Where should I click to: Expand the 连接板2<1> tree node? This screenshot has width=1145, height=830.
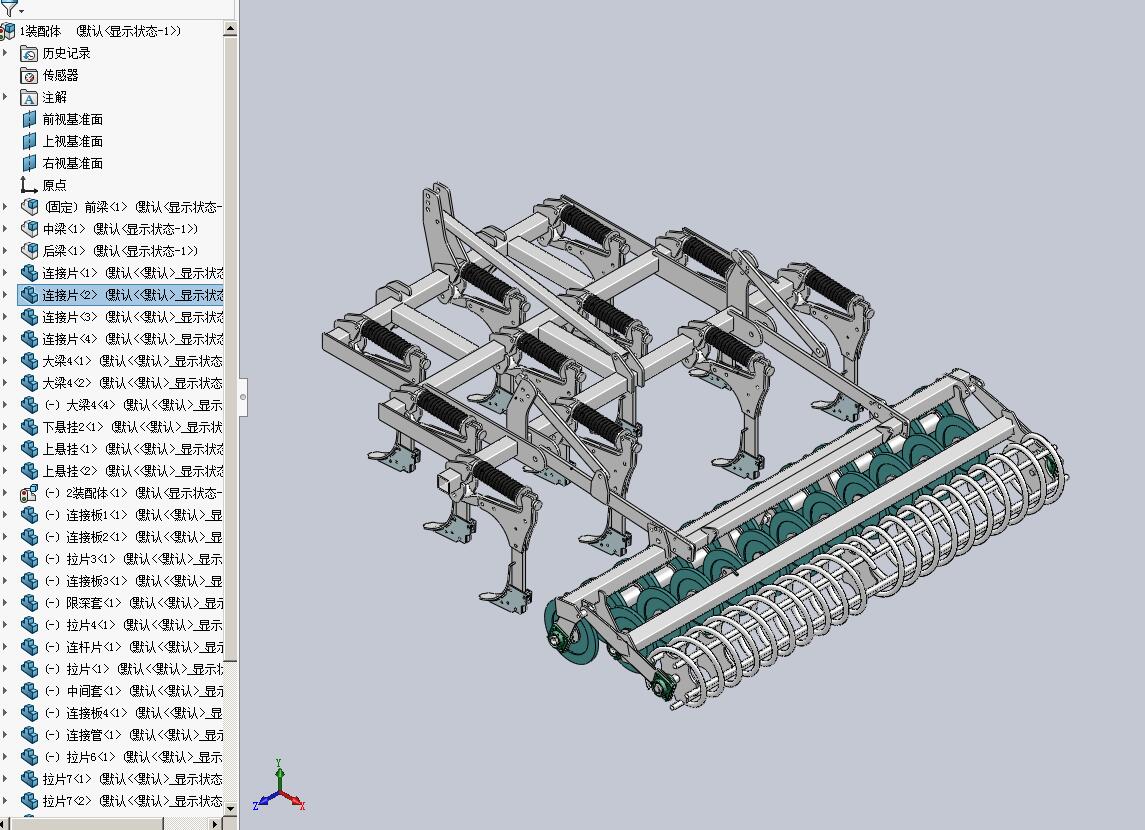6,537
